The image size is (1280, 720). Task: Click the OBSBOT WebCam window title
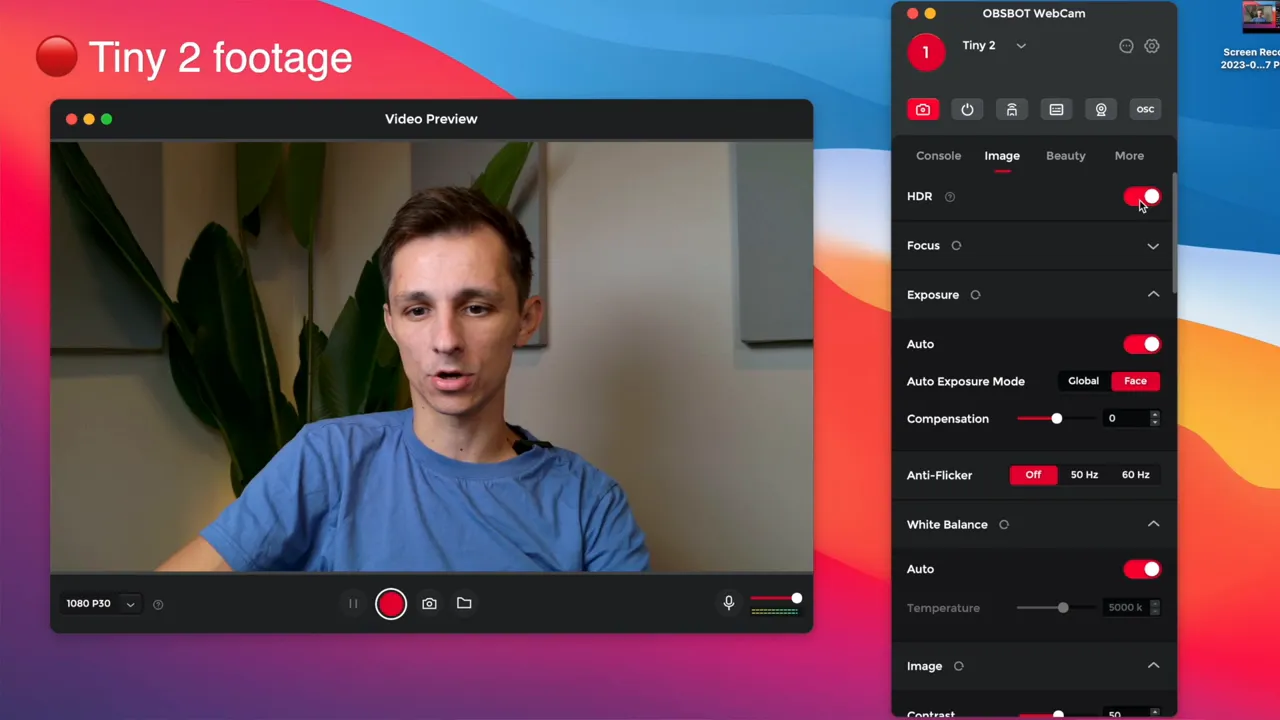(1034, 14)
